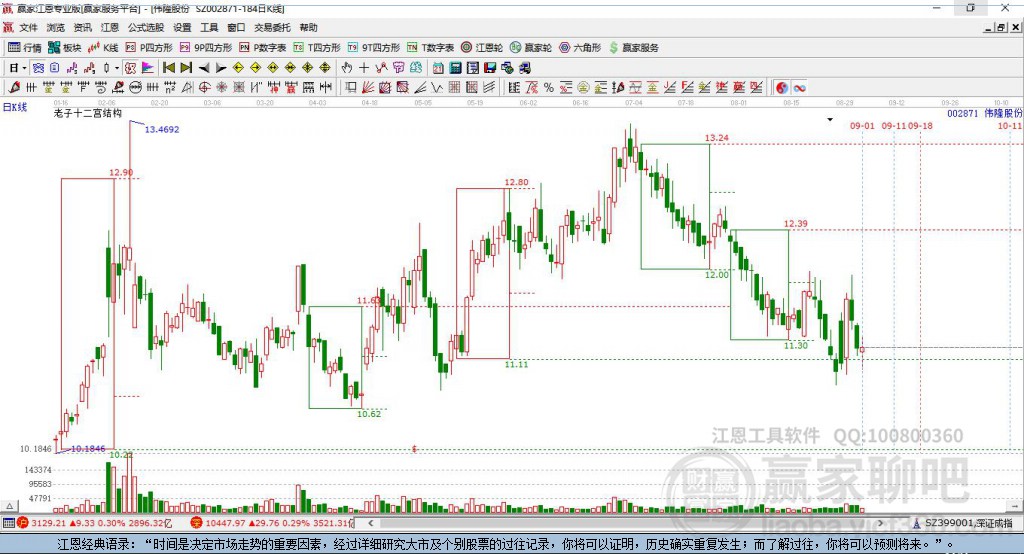This screenshot has width=1024, height=554.
Task: Select the Gann fan angle tool
Action: [368, 88]
